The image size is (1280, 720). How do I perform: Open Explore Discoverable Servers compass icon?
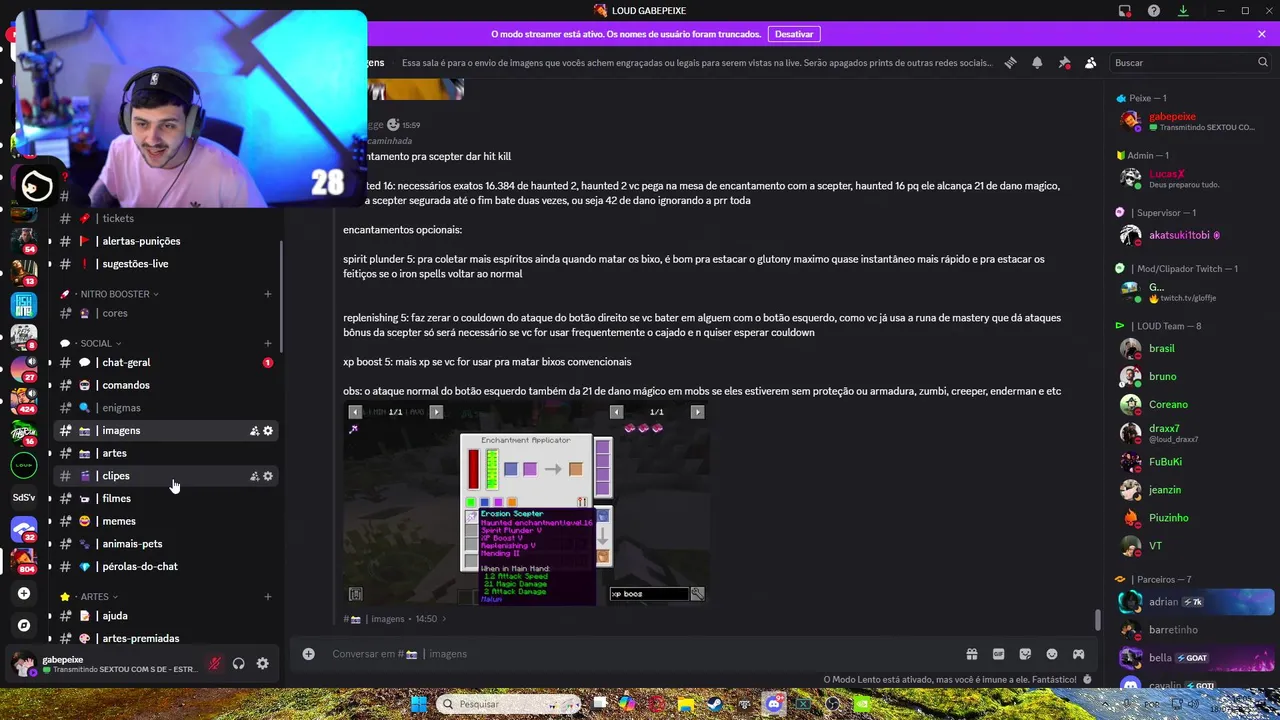point(24,625)
